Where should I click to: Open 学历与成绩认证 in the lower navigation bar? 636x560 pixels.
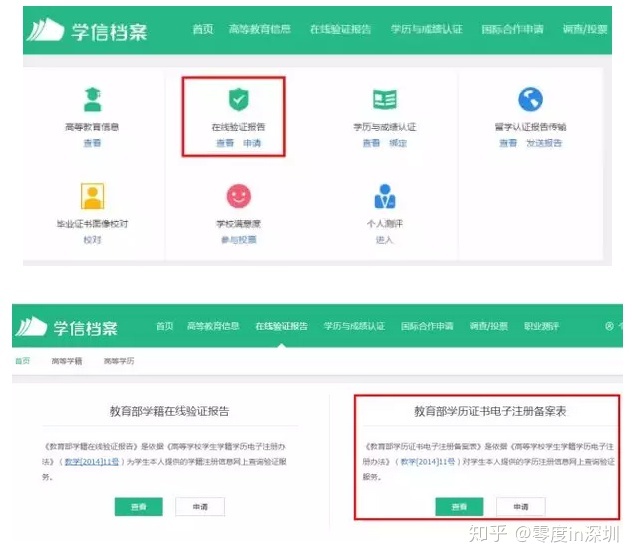[354, 326]
